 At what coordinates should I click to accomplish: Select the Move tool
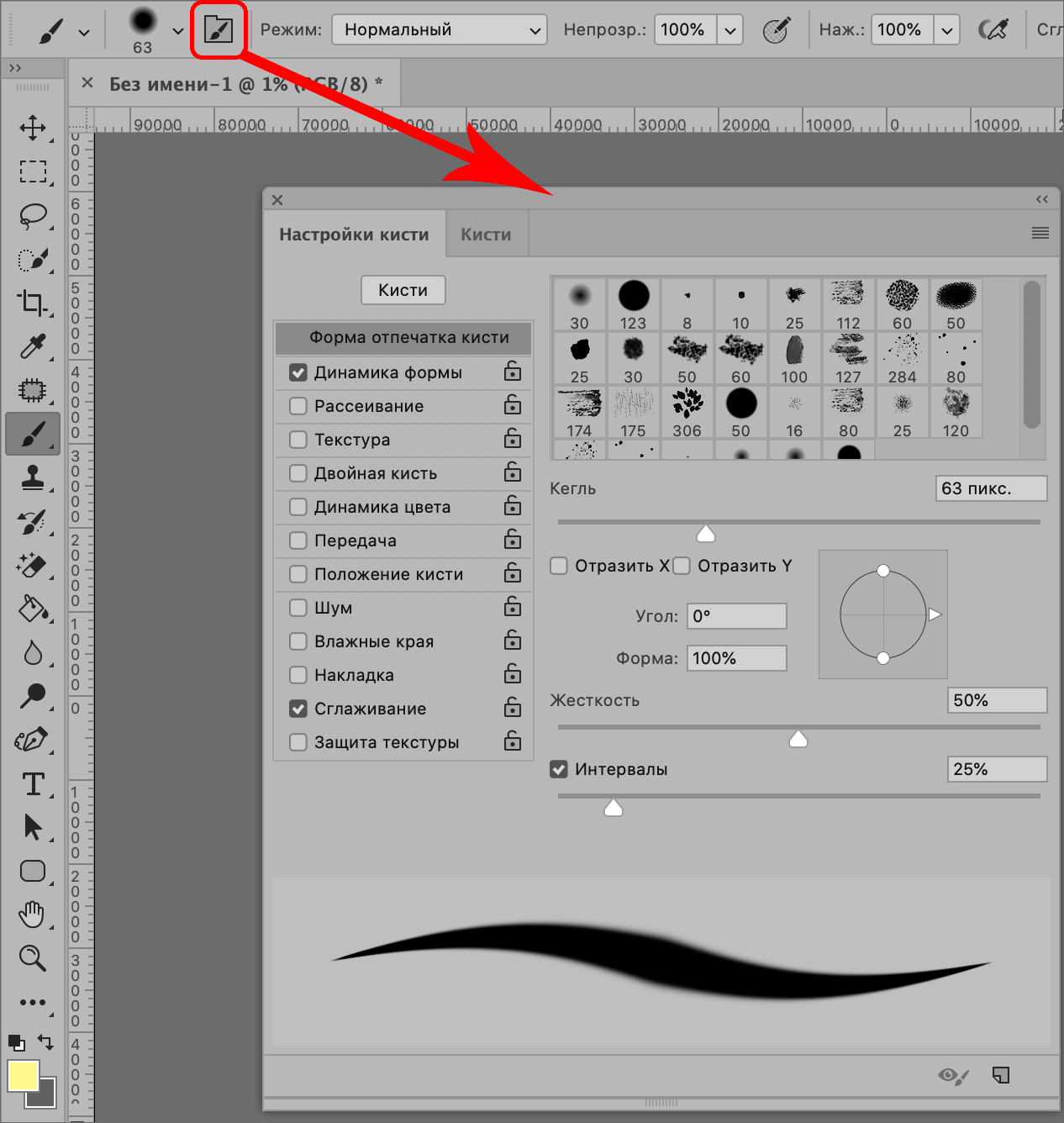pos(33,129)
